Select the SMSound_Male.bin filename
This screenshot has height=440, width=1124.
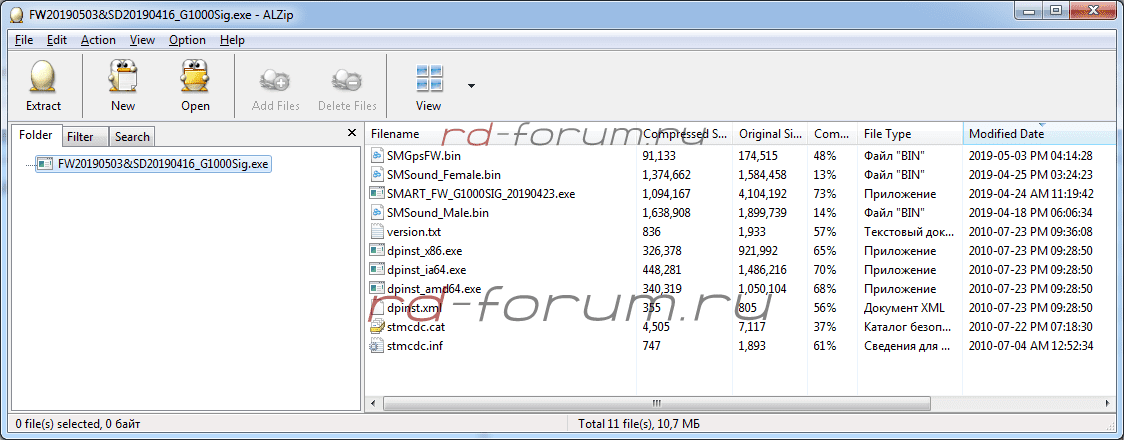coord(438,213)
